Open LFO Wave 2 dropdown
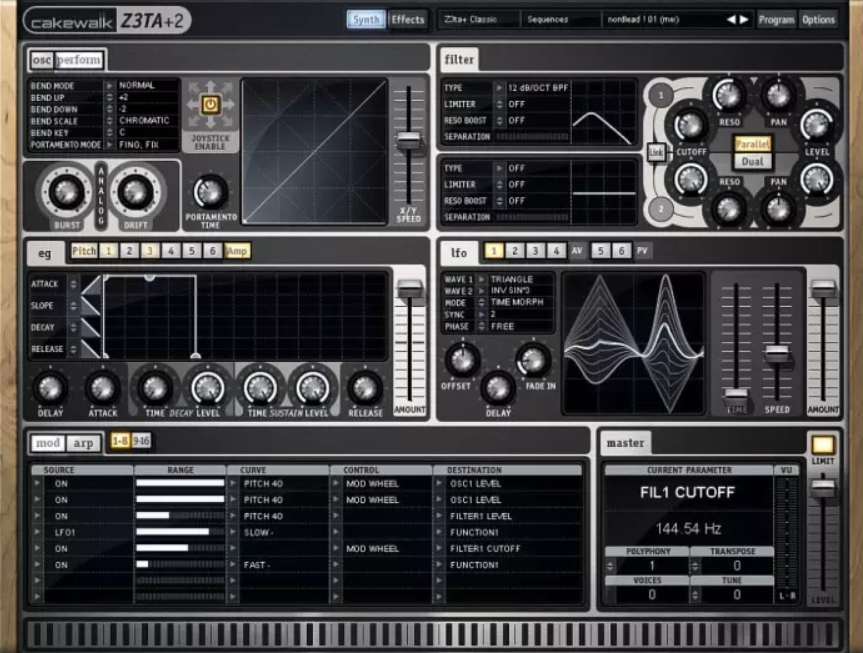The width and height of the screenshot is (863, 653). tap(482, 291)
